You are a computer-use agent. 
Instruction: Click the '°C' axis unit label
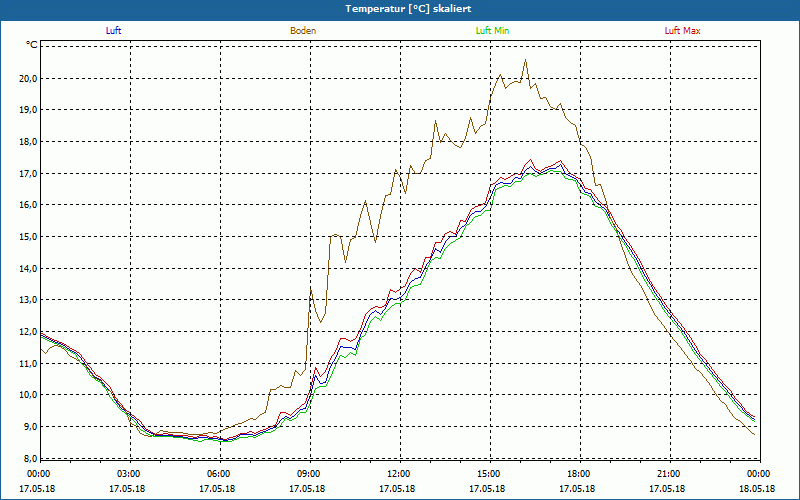(32, 45)
